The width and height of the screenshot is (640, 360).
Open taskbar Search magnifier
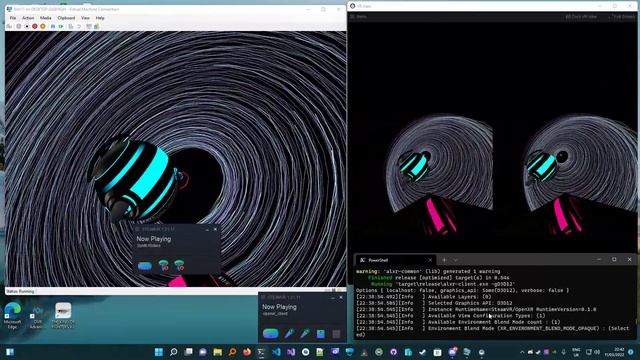coord(173,352)
